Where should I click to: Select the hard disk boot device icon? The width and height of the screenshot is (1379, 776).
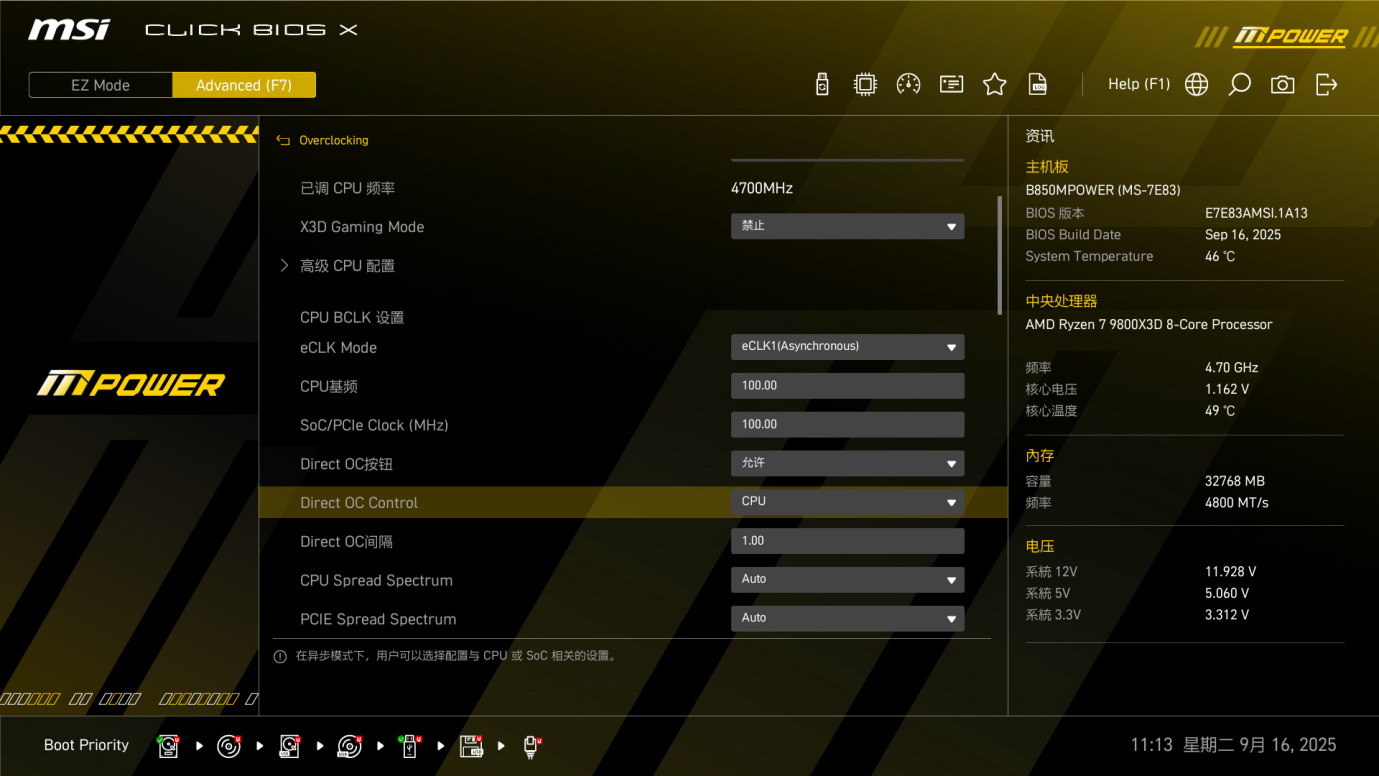[169, 746]
